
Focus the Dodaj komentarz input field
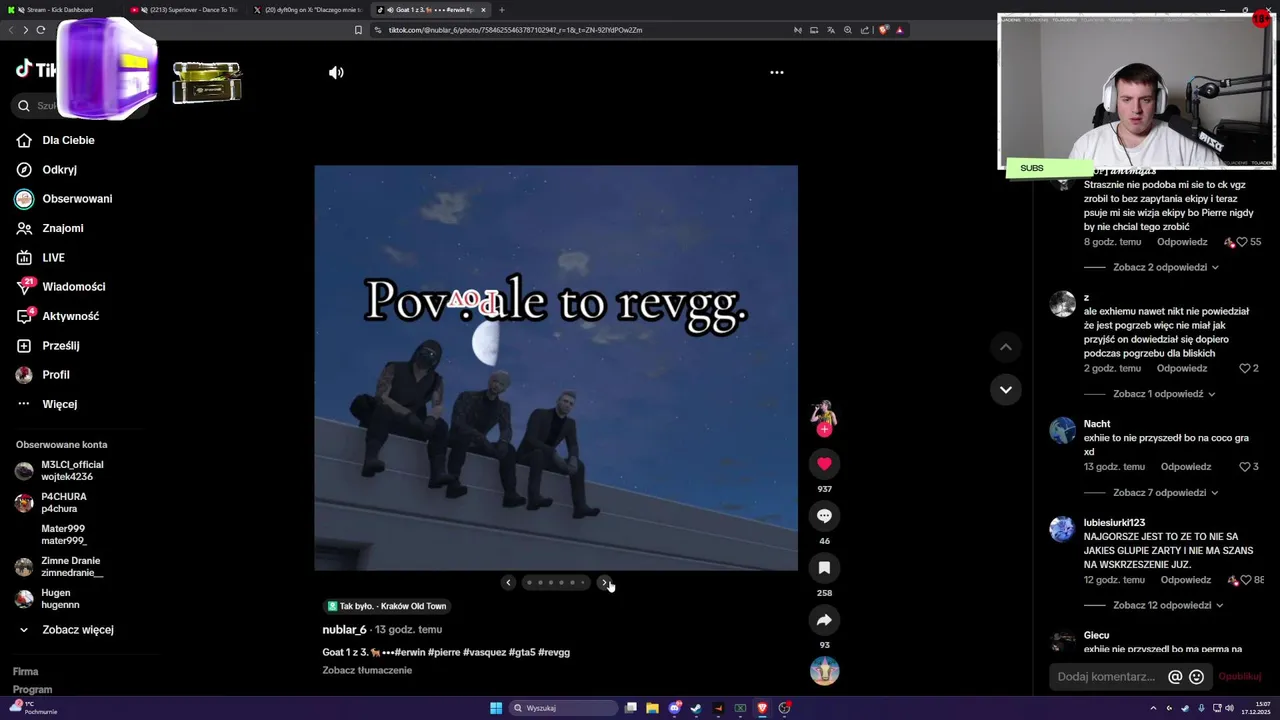(x=1107, y=677)
